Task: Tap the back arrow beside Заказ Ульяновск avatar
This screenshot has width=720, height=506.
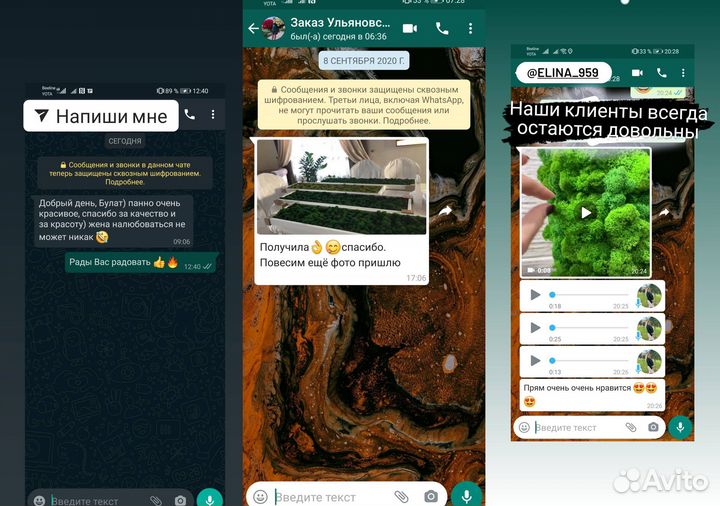Action: [x=252, y=29]
